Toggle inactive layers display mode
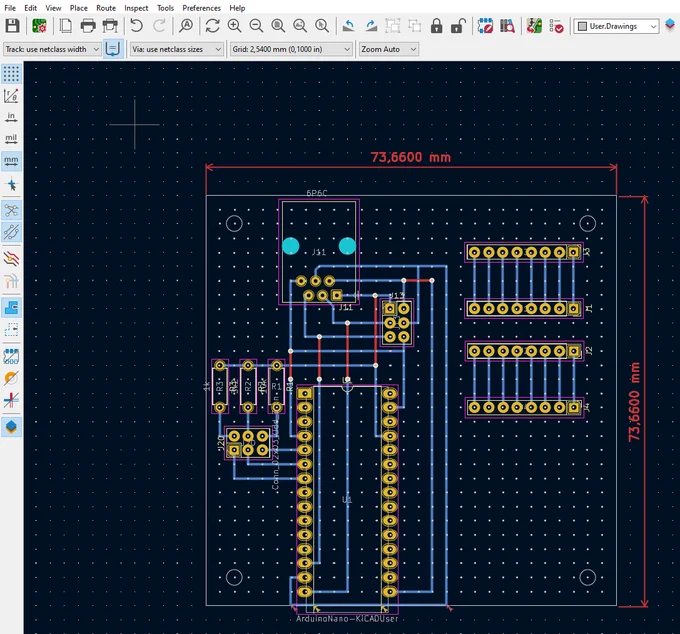 point(11,259)
